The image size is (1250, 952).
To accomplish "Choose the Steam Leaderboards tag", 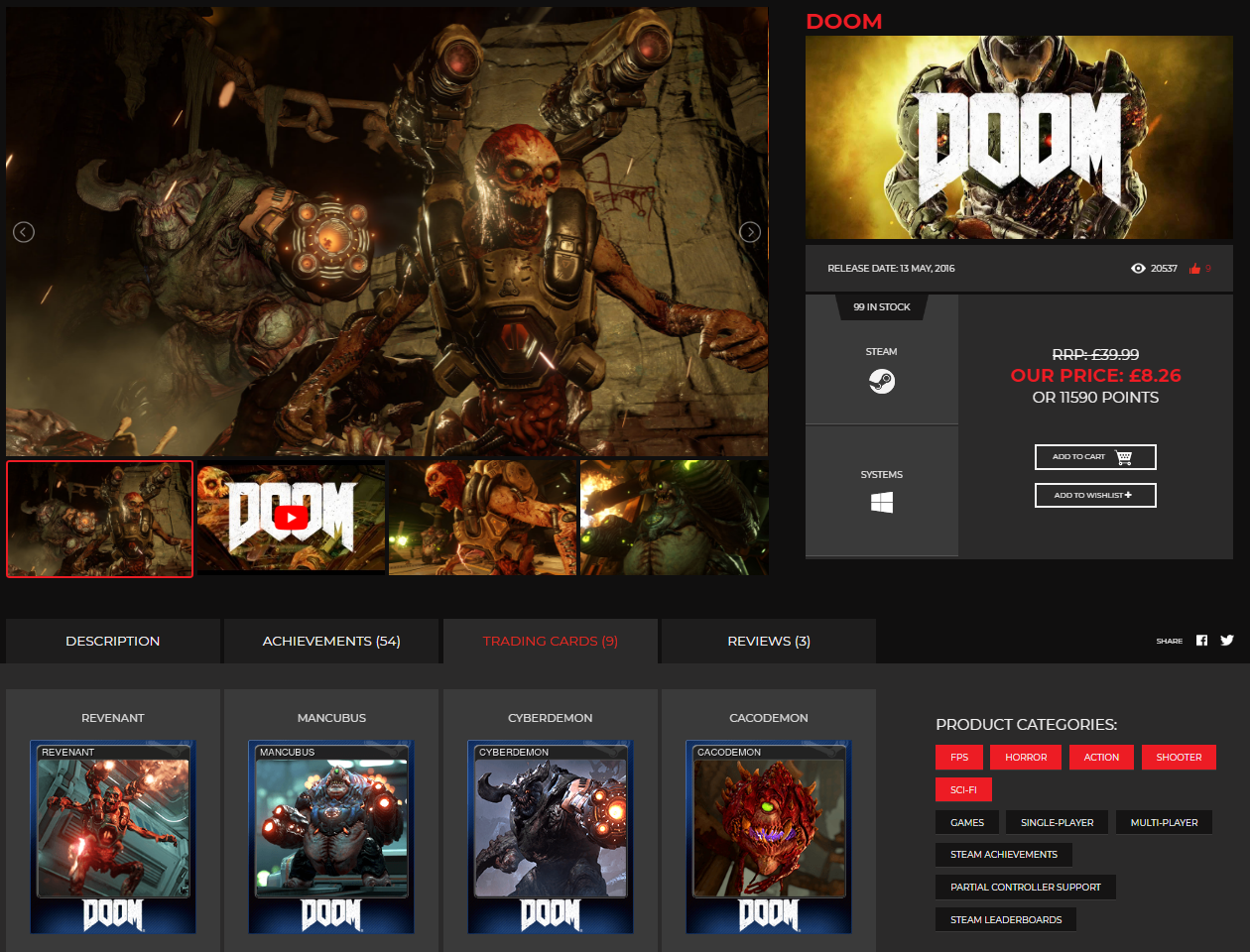I will 1006,919.
